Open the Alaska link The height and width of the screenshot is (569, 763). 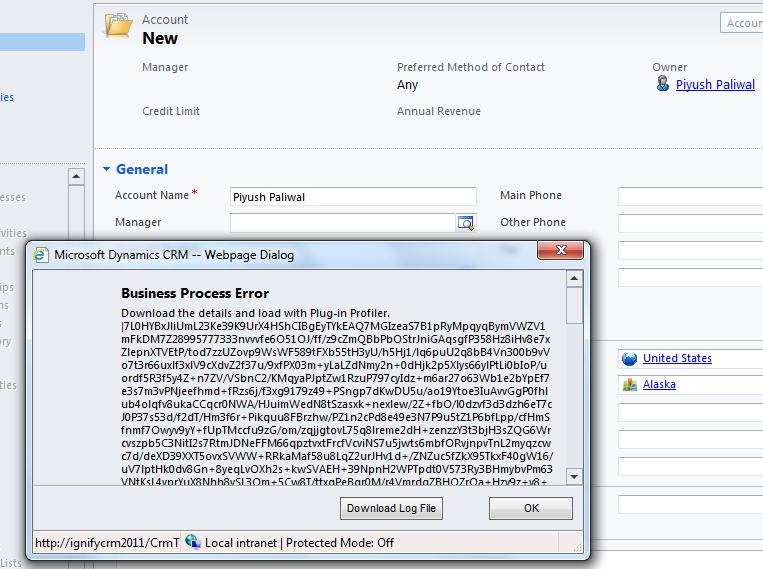click(x=659, y=384)
